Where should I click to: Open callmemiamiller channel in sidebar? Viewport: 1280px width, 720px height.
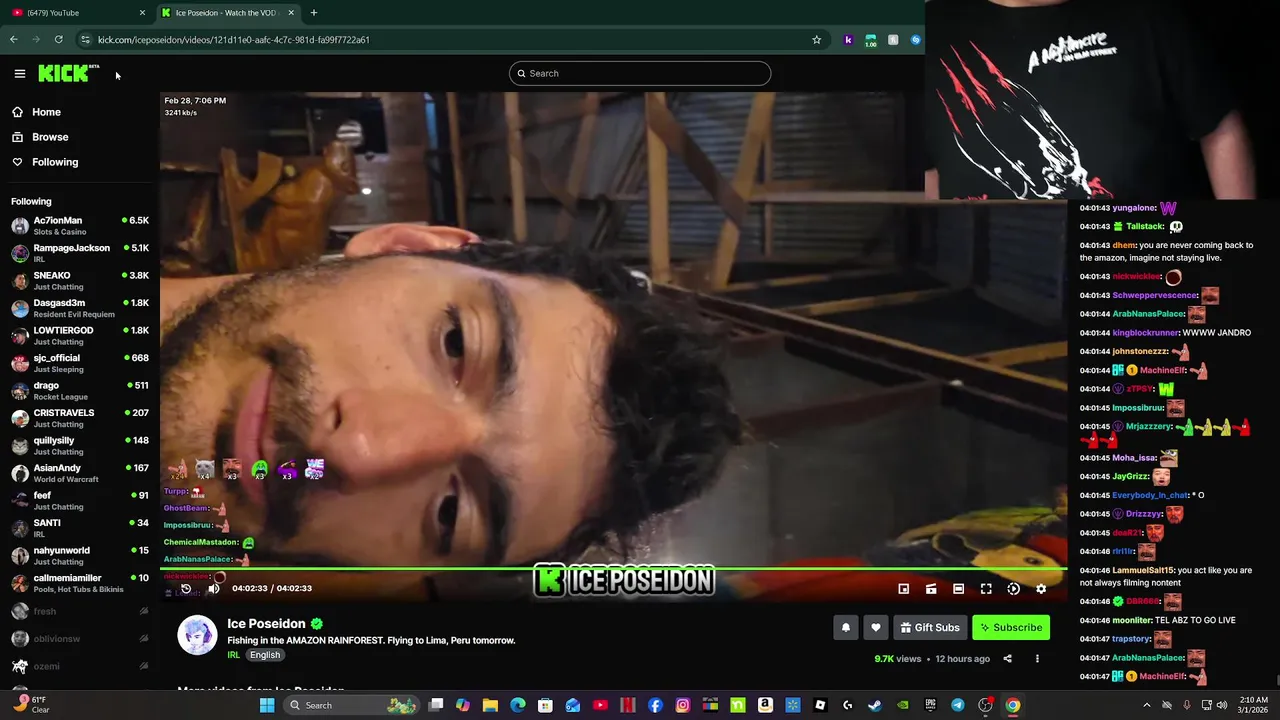pyautogui.click(x=80, y=583)
